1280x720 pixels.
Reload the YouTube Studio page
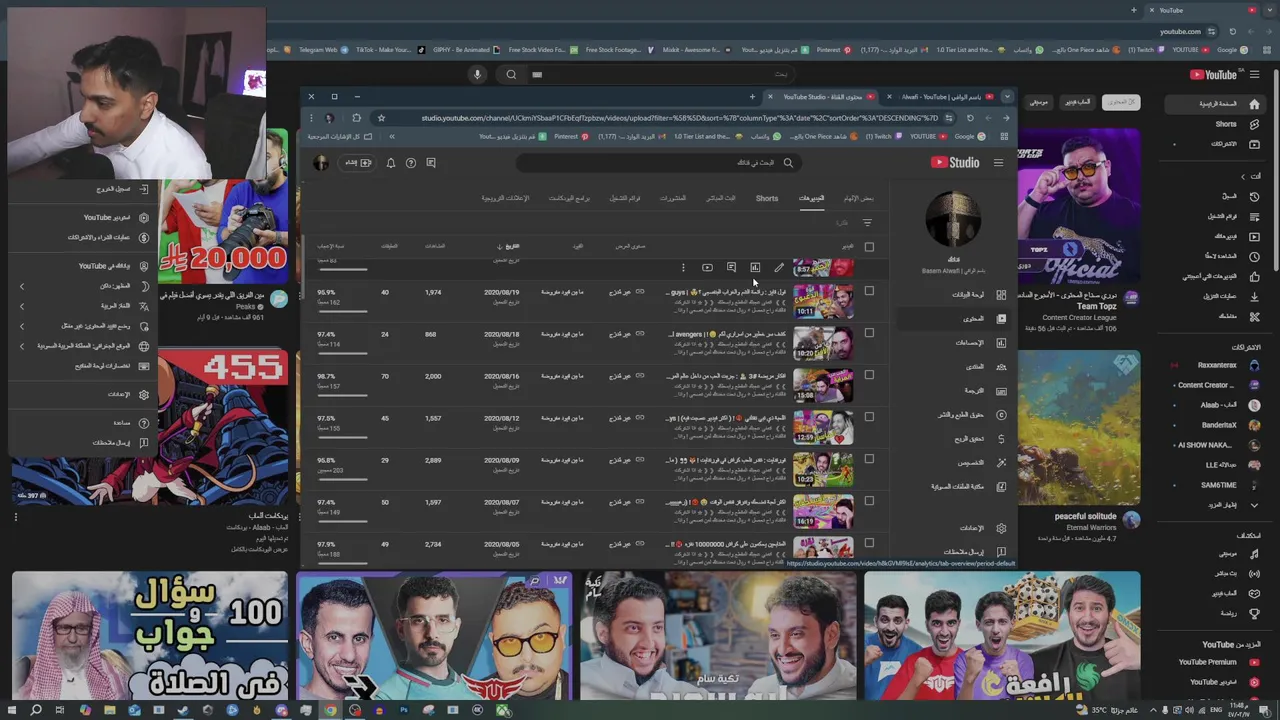(x=970, y=118)
